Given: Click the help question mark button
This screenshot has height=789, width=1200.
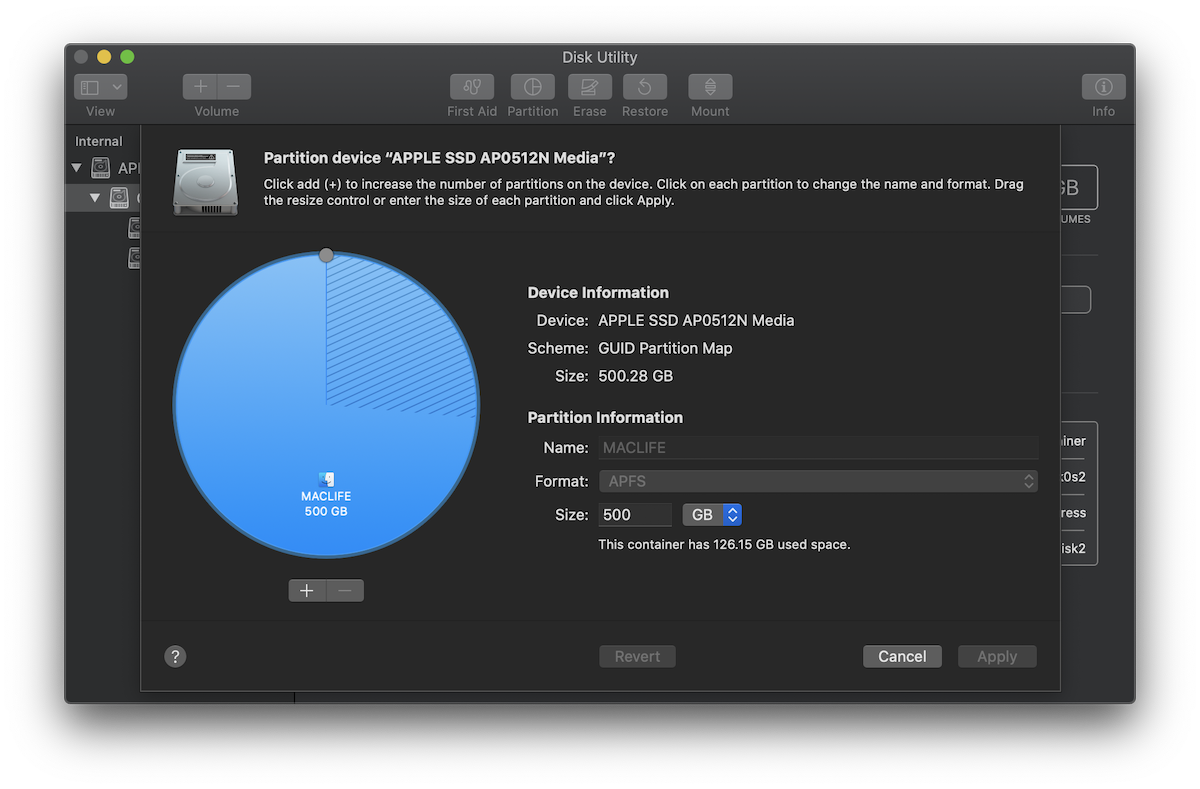Looking at the screenshot, I should 175,656.
